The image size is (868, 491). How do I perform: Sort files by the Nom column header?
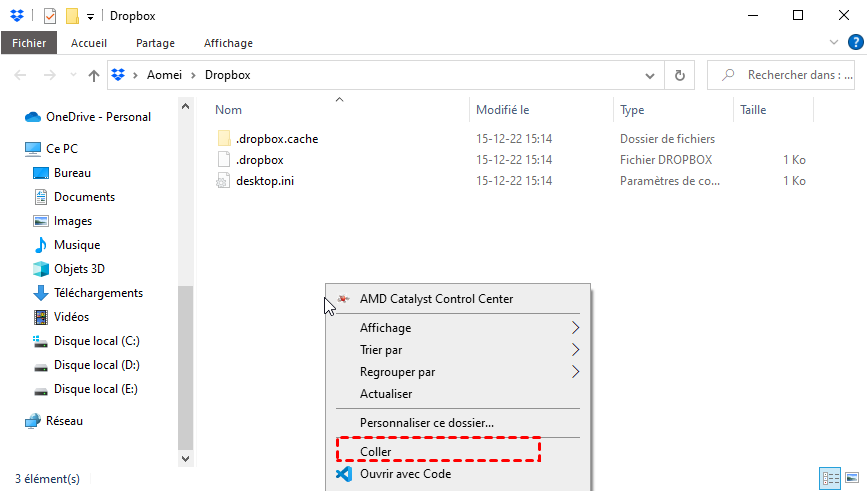229,110
